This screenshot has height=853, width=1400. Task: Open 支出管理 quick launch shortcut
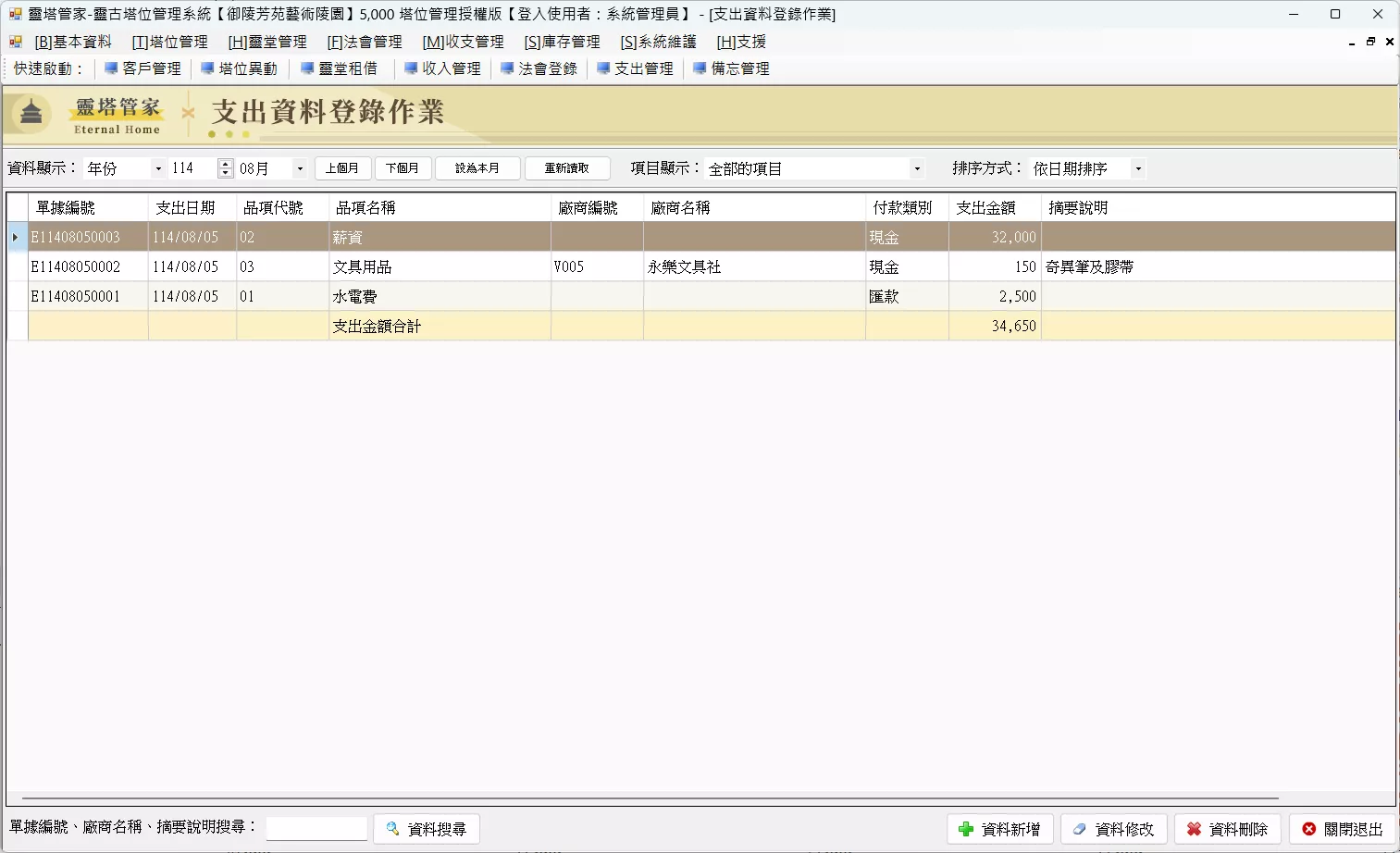(x=635, y=68)
